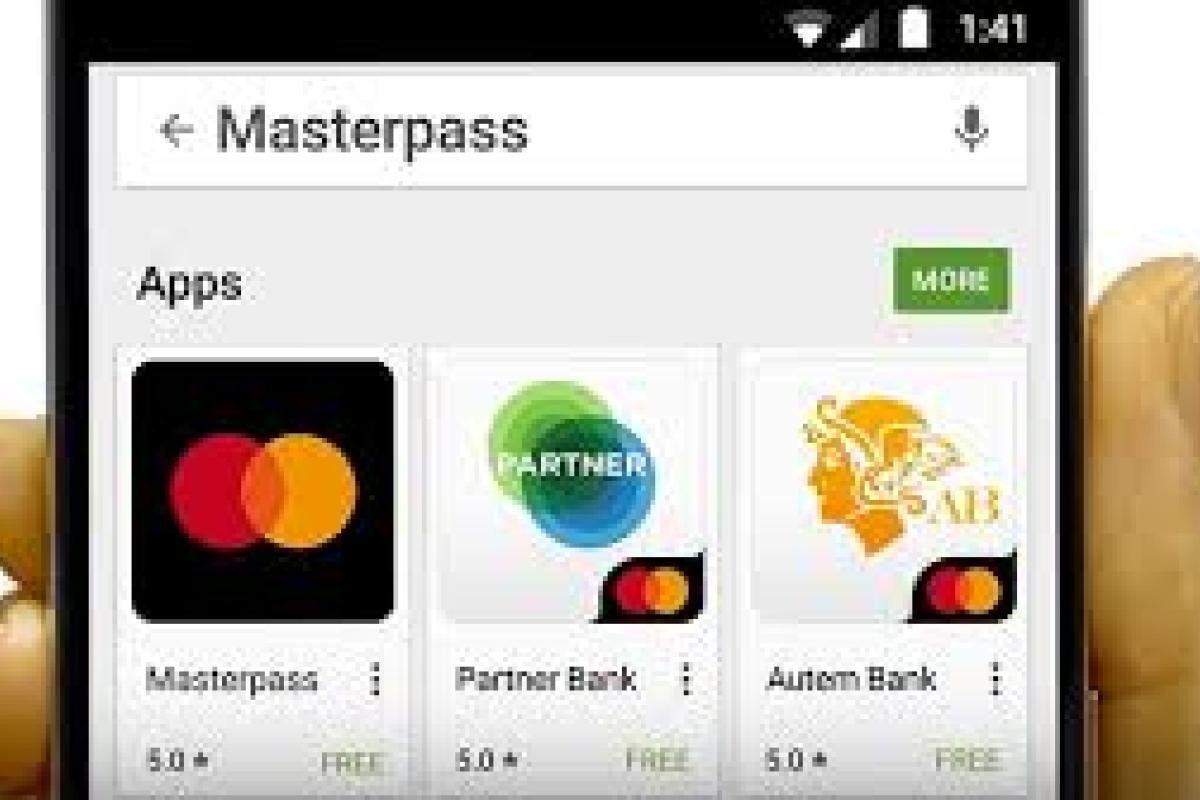Open the Partner Bank app icon
Viewport: 1200px width, 800px height.
click(x=572, y=491)
